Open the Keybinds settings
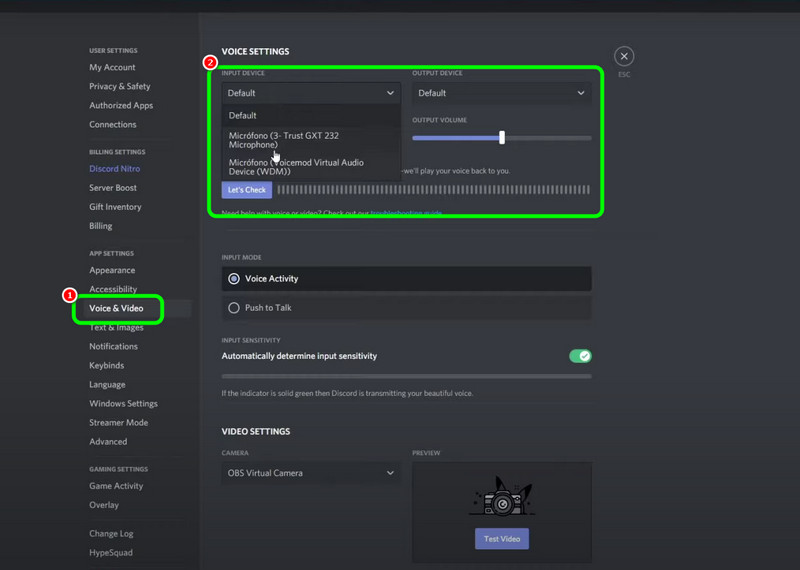800x570 pixels. click(x=106, y=366)
